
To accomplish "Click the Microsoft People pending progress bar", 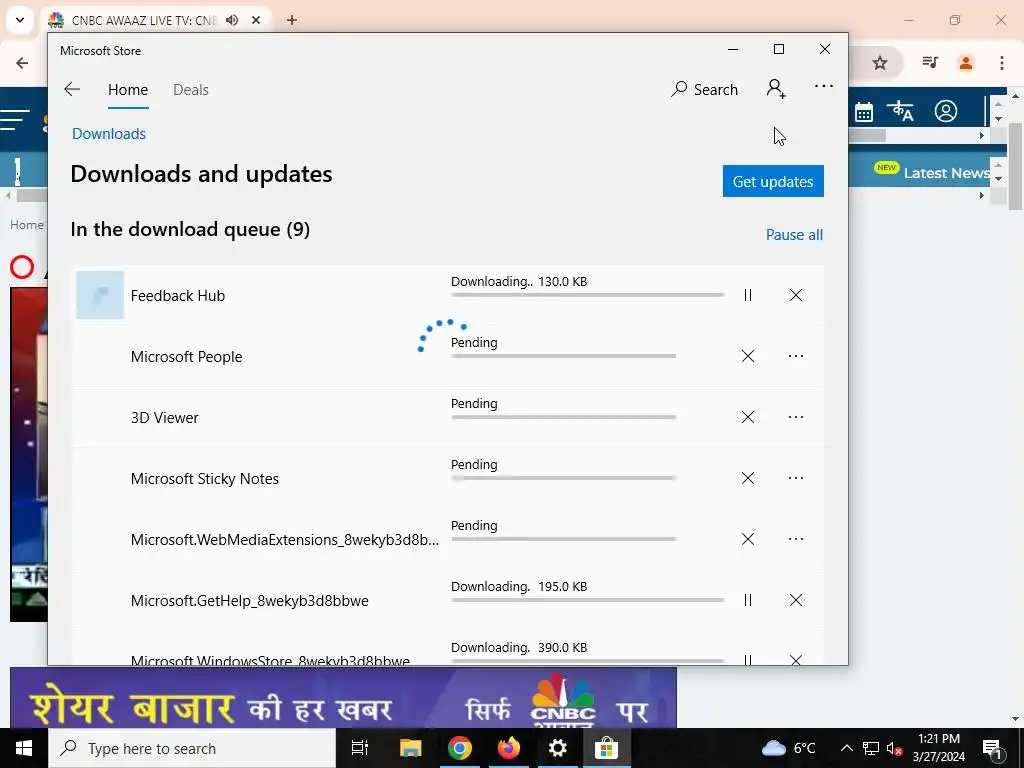I will (x=564, y=356).
